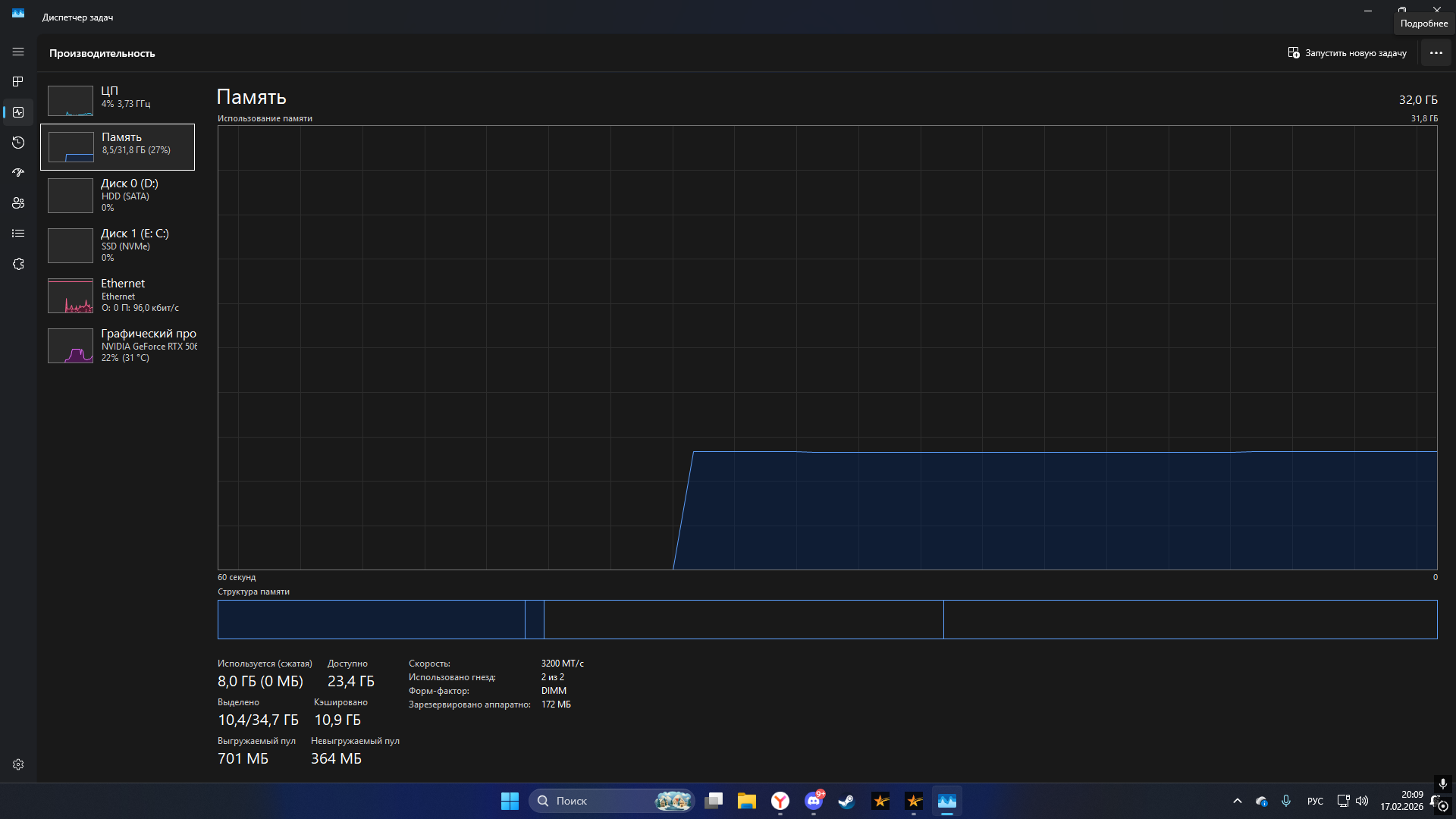Expand the system tray hidden icons chevron
This screenshot has width=1456, height=819.
(1237, 801)
